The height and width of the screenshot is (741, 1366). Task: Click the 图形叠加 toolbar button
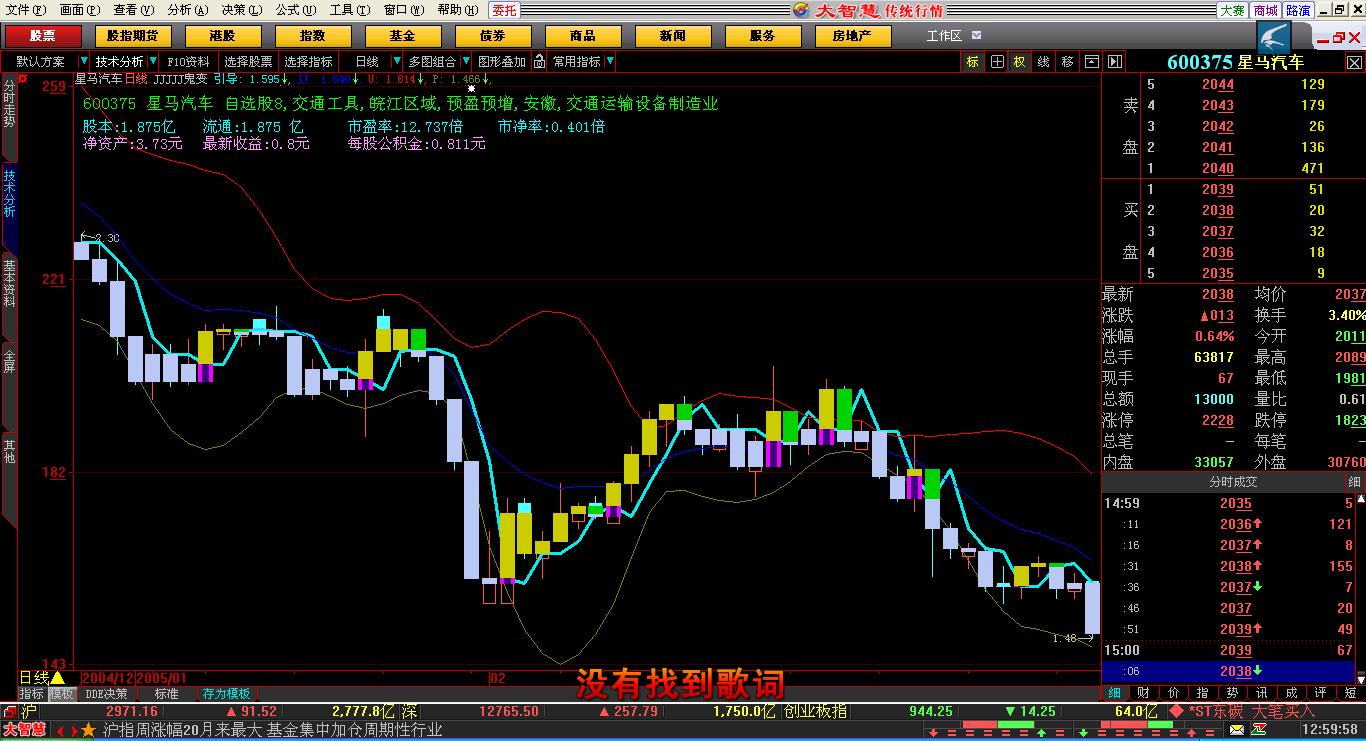click(502, 62)
